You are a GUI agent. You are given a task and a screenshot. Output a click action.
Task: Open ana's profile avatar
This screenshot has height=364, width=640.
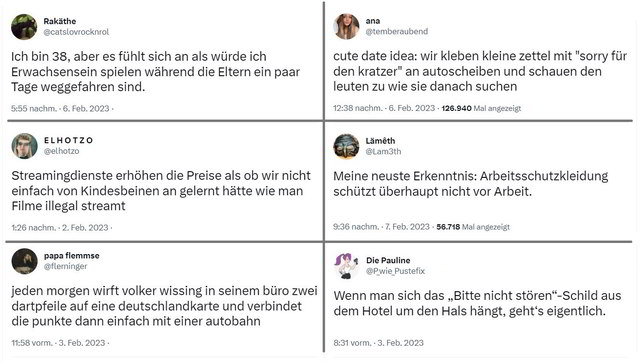pyautogui.click(x=347, y=26)
